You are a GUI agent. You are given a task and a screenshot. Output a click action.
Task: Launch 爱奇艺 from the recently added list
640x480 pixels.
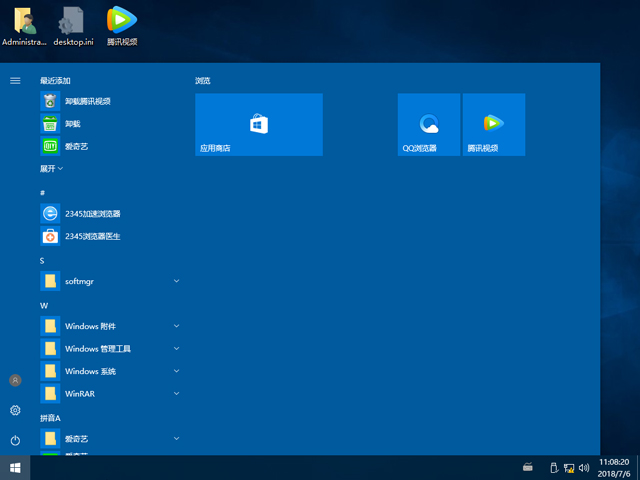coord(78,146)
